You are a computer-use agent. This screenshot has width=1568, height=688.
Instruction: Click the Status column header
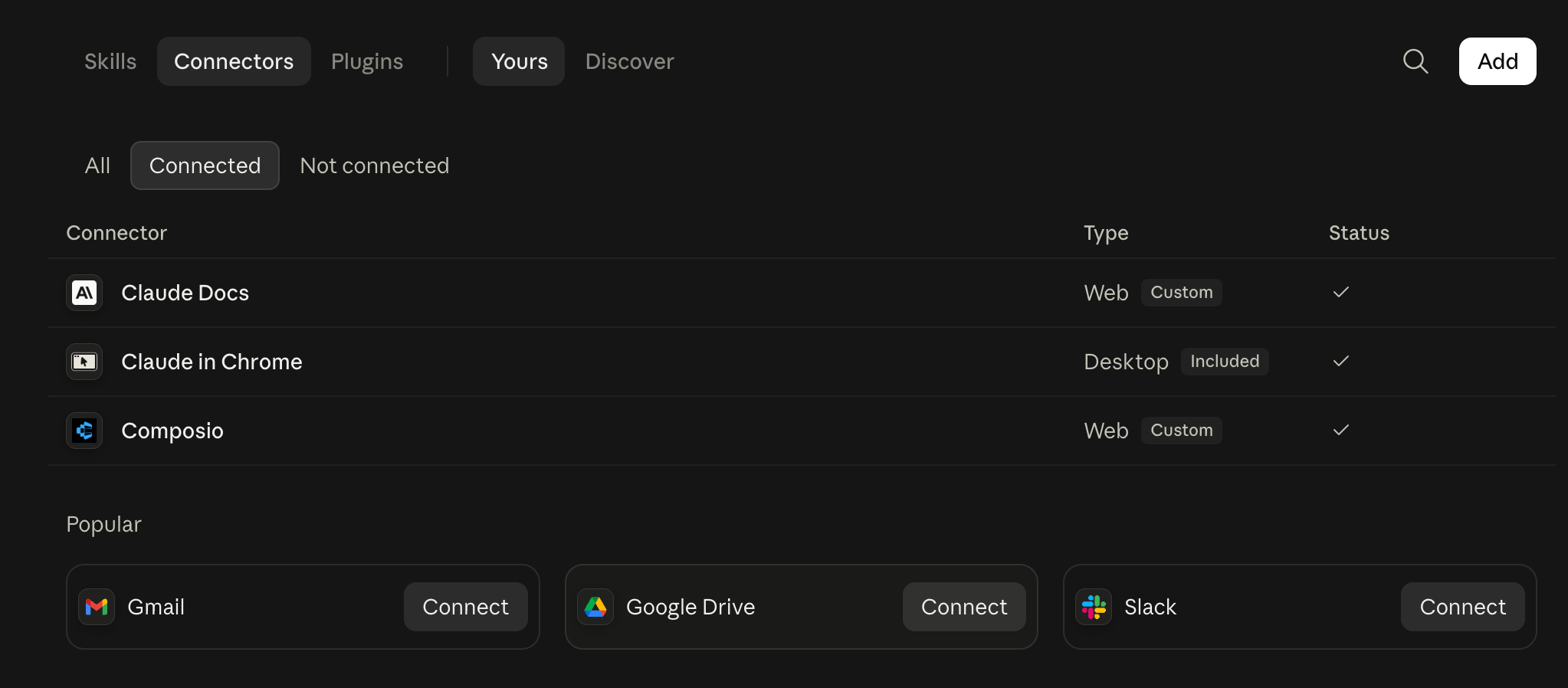(1359, 233)
